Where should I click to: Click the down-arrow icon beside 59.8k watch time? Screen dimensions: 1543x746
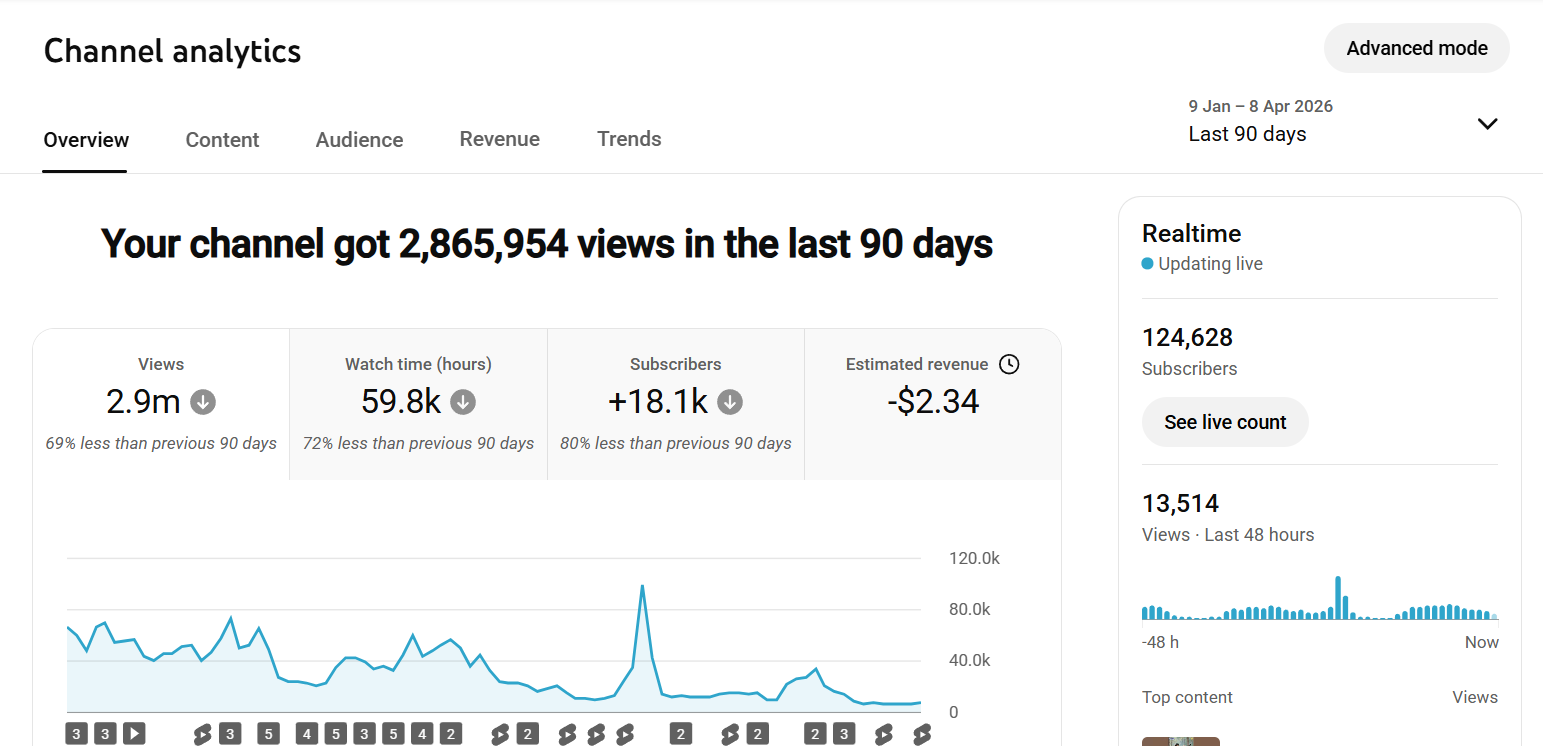coord(463,402)
